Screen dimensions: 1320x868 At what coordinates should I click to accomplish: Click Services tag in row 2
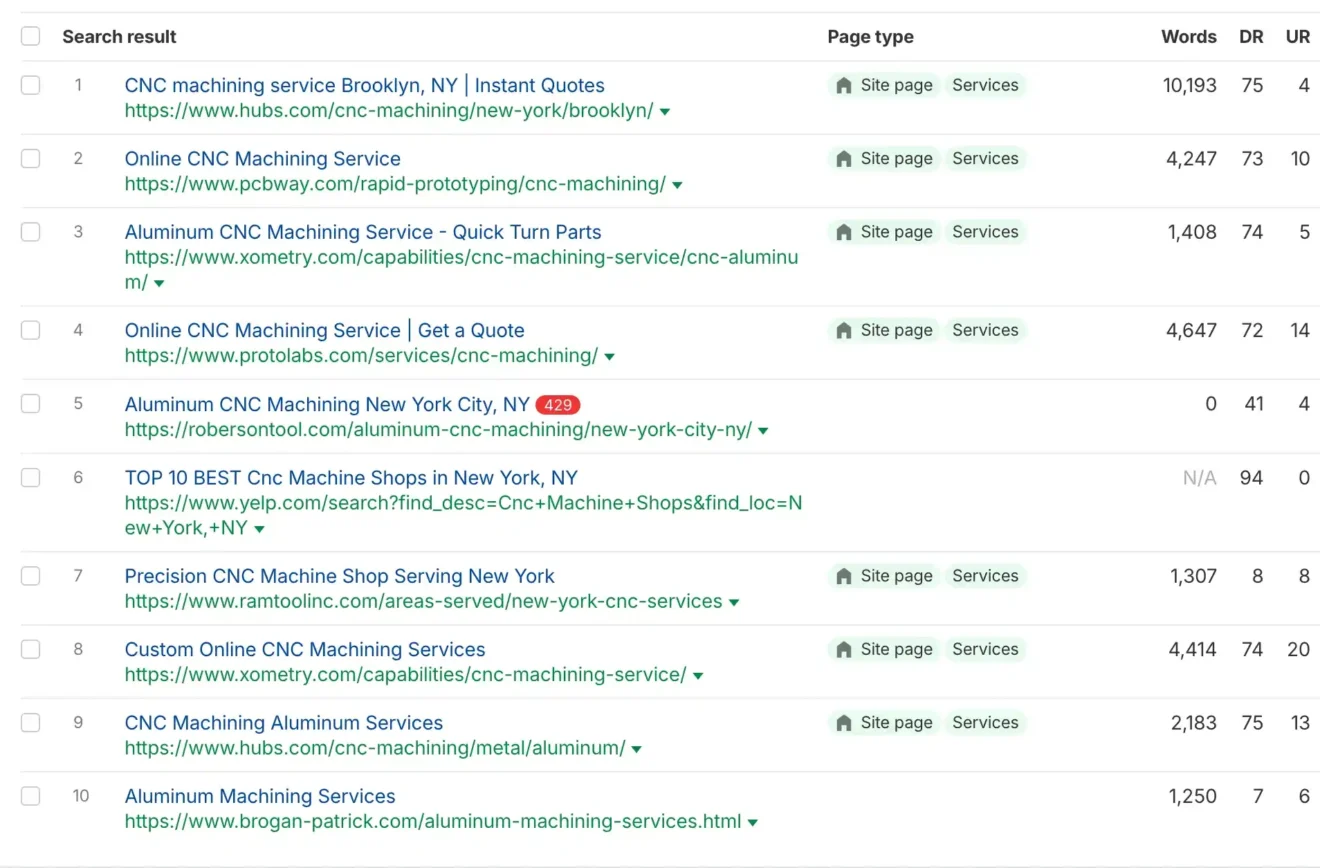pyautogui.click(x=985, y=158)
